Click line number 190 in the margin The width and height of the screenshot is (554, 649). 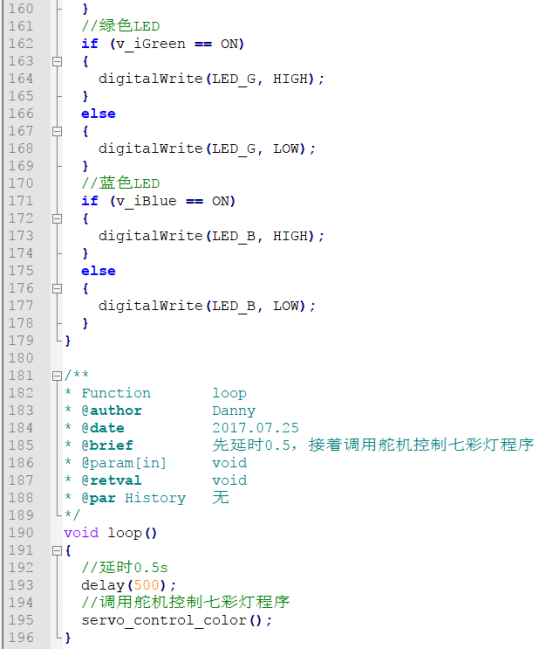tap(21, 533)
